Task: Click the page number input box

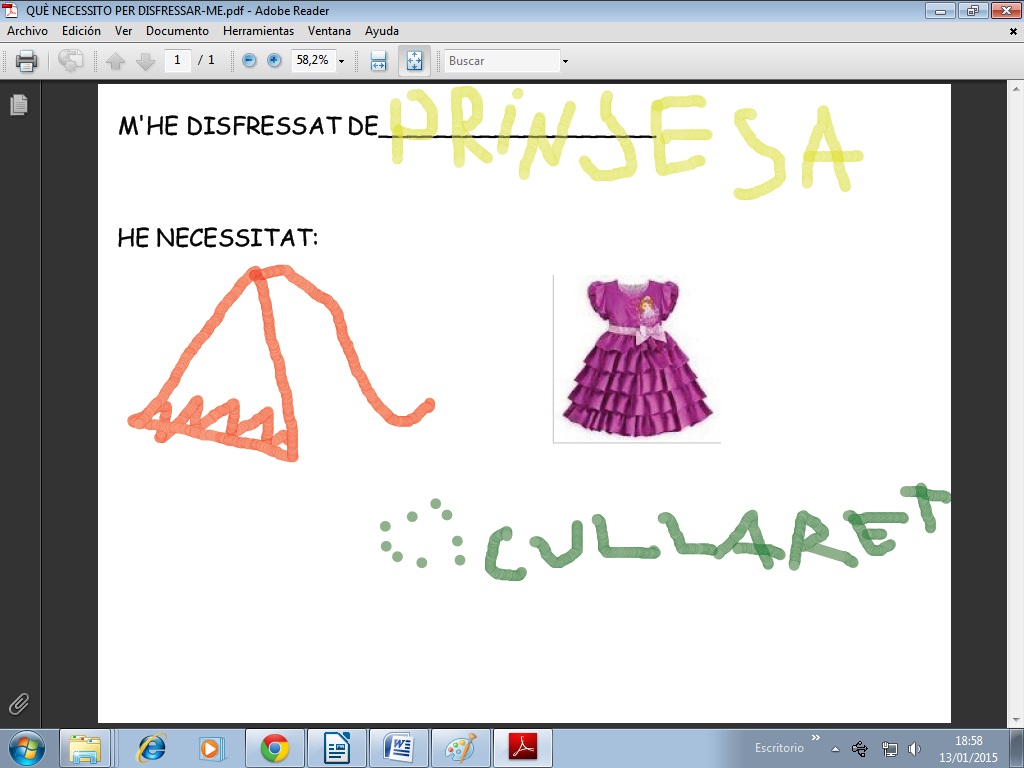Action: point(177,61)
